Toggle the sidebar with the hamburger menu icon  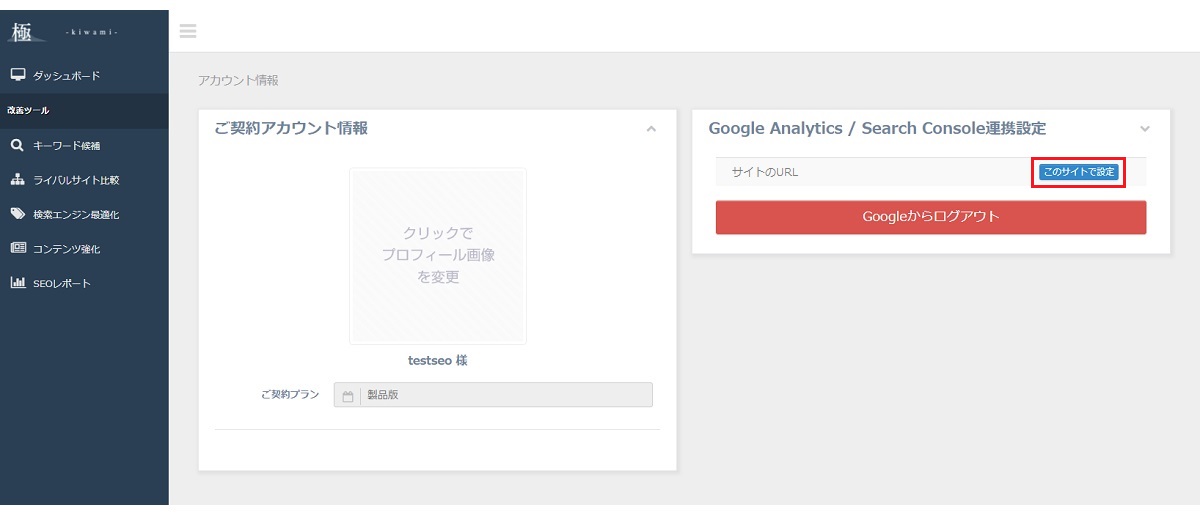187,31
